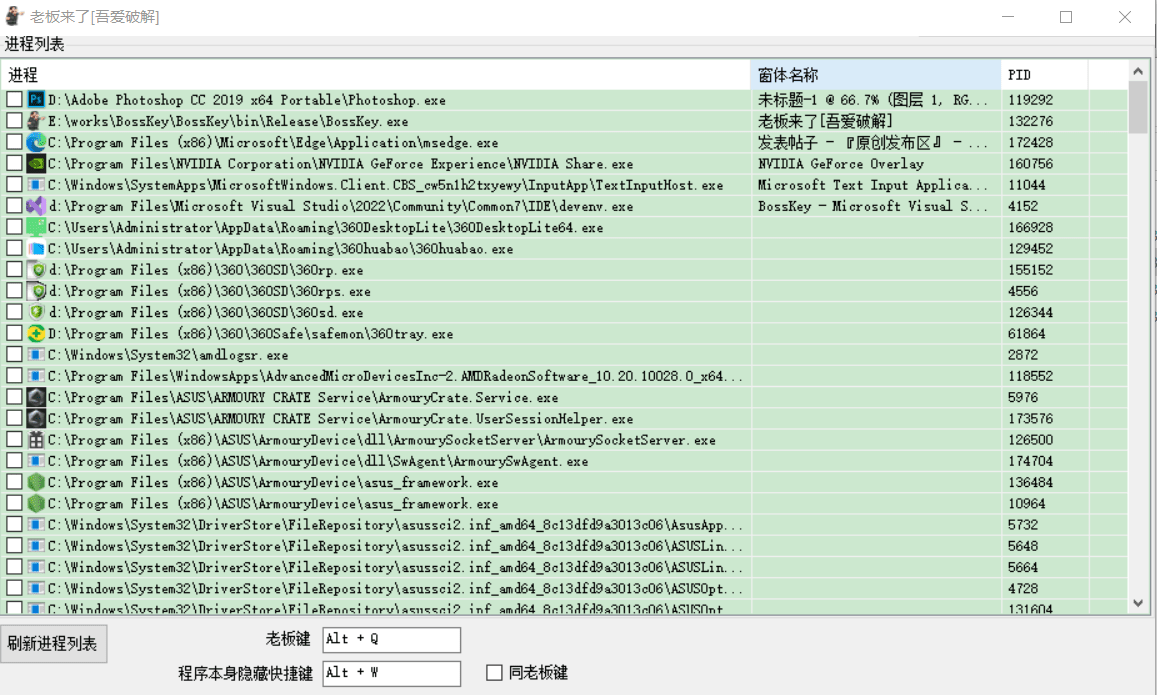Click the BossKey.exe process icon

click(x=36, y=121)
